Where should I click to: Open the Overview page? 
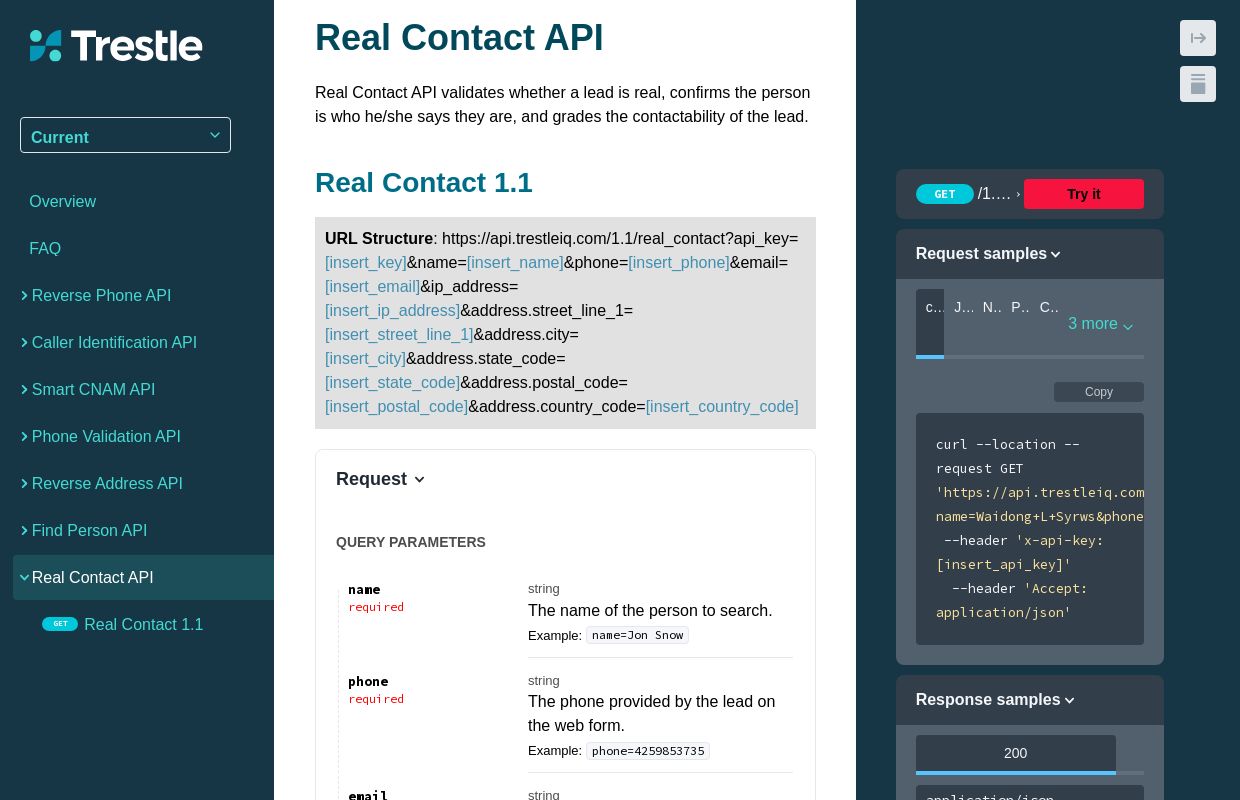(x=62, y=201)
